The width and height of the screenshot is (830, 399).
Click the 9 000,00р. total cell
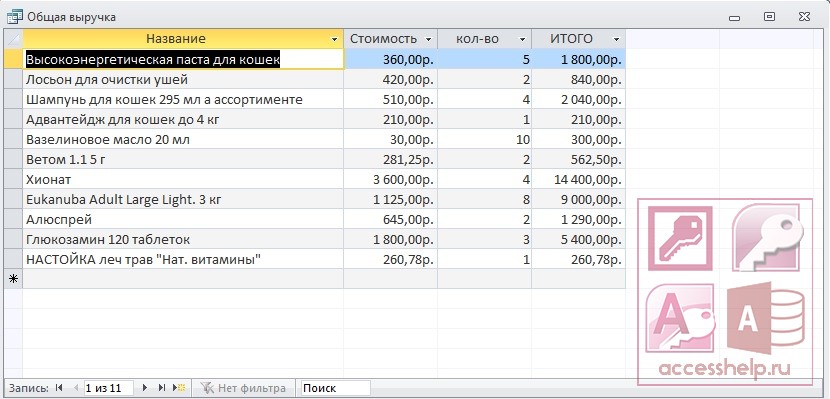tap(579, 200)
